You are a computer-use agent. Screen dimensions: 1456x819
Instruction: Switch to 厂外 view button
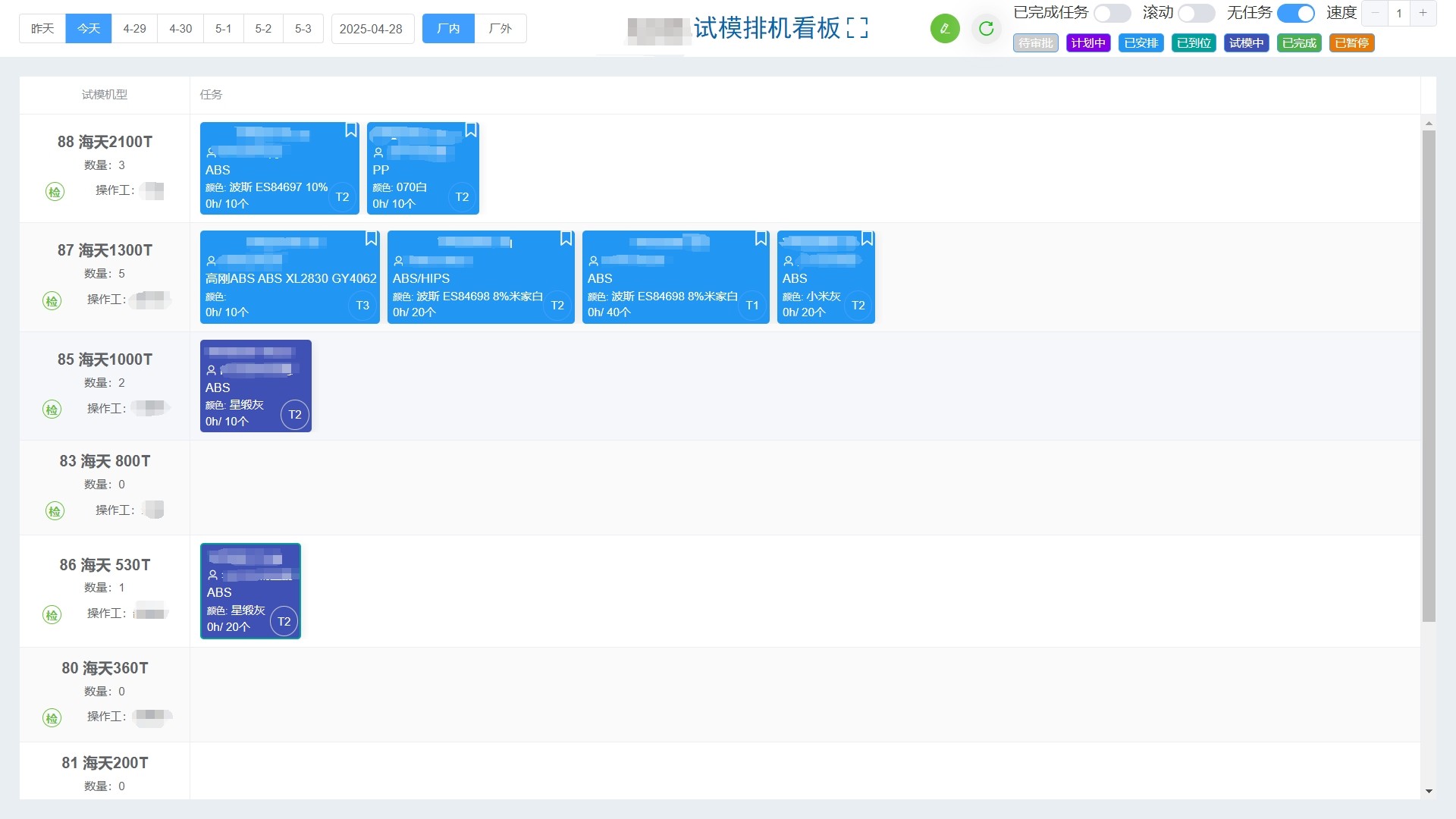[x=500, y=29]
